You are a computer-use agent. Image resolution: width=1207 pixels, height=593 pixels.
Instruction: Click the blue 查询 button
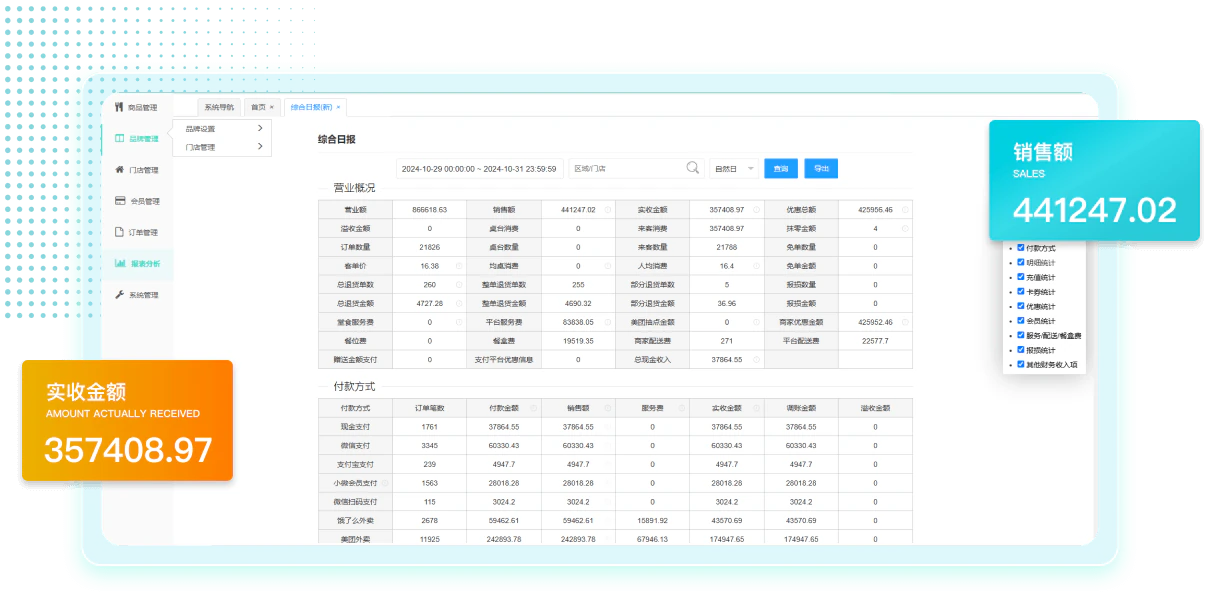tap(781, 169)
